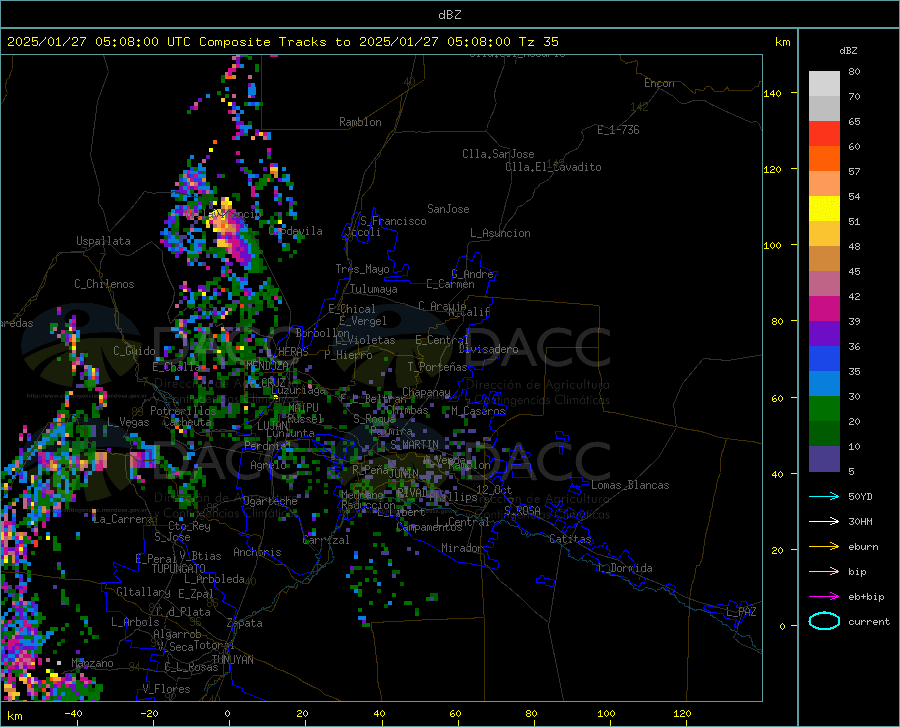Click the 51-54 dBZ yellow color swatch
Screen dimensions: 900x727
(824, 209)
